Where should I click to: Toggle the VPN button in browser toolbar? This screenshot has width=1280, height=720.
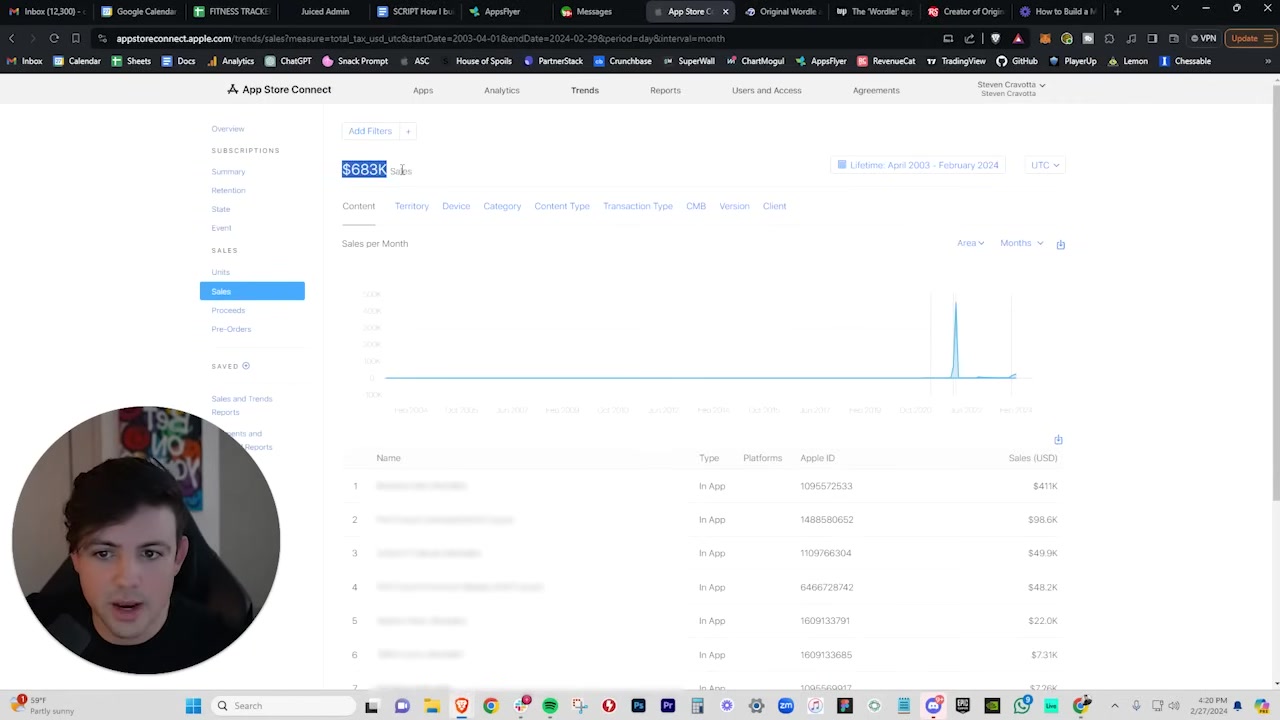pyautogui.click(x=1203, y=38)
